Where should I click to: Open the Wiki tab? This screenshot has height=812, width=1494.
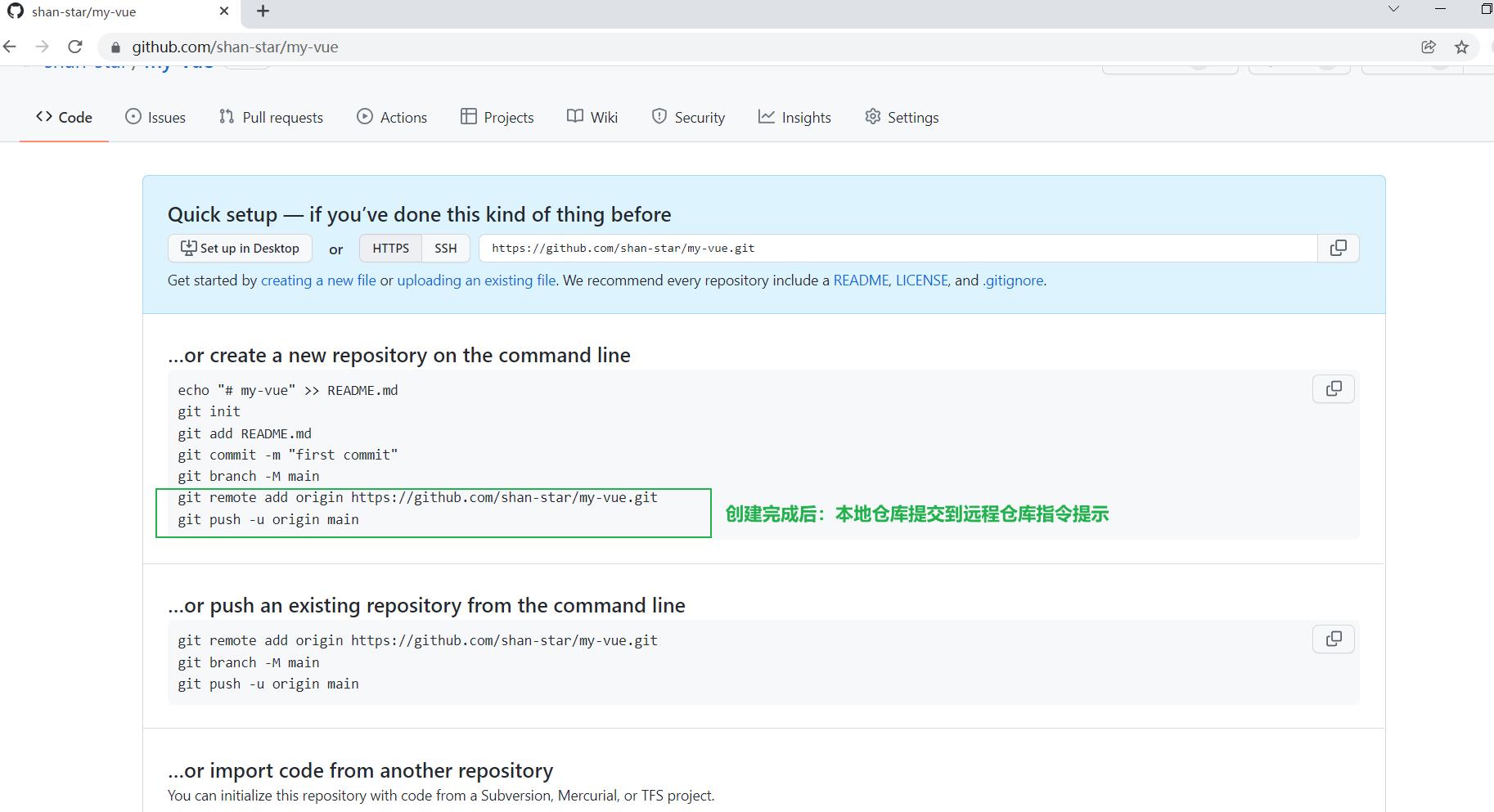pos(592,117)
